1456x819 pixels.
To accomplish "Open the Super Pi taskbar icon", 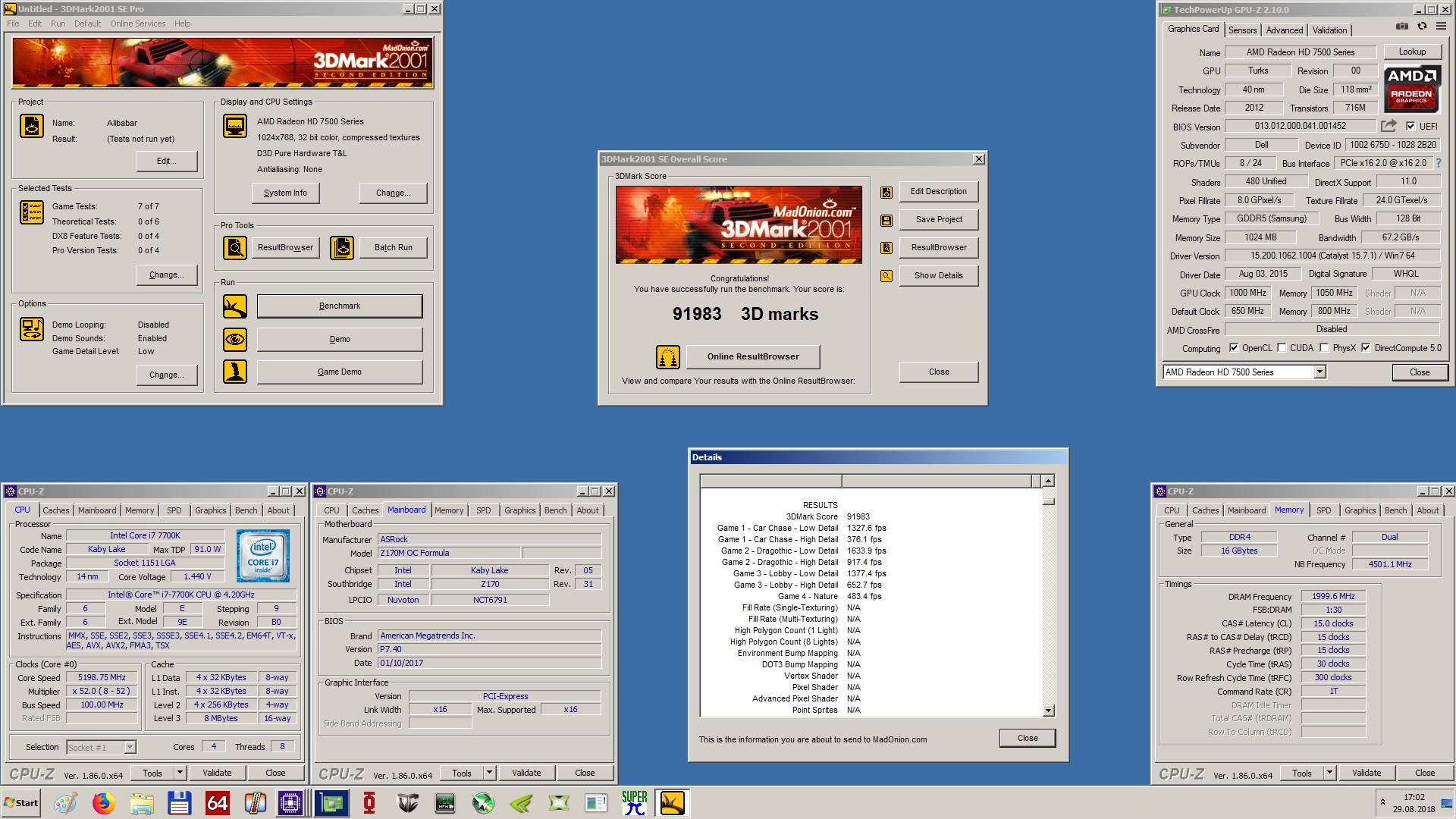I will pyautogui.click(x=635, y=802).
